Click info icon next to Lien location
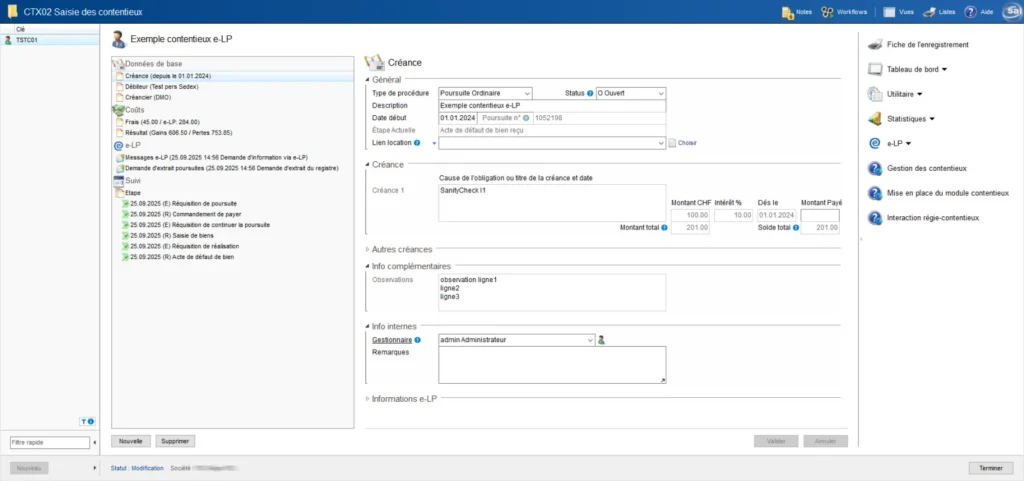The width and height of the screenshot is (1024, 481). coord(417,142)
